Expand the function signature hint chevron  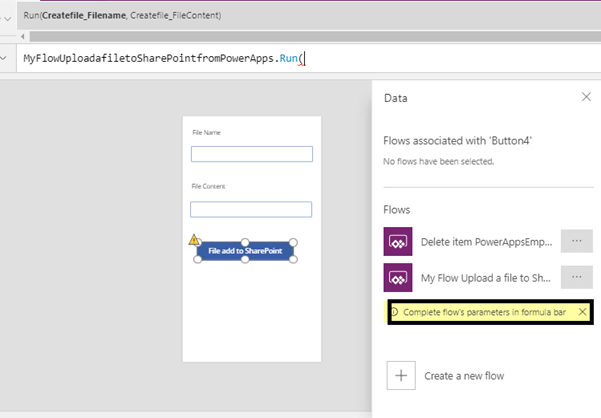click(x=8, y=16)
